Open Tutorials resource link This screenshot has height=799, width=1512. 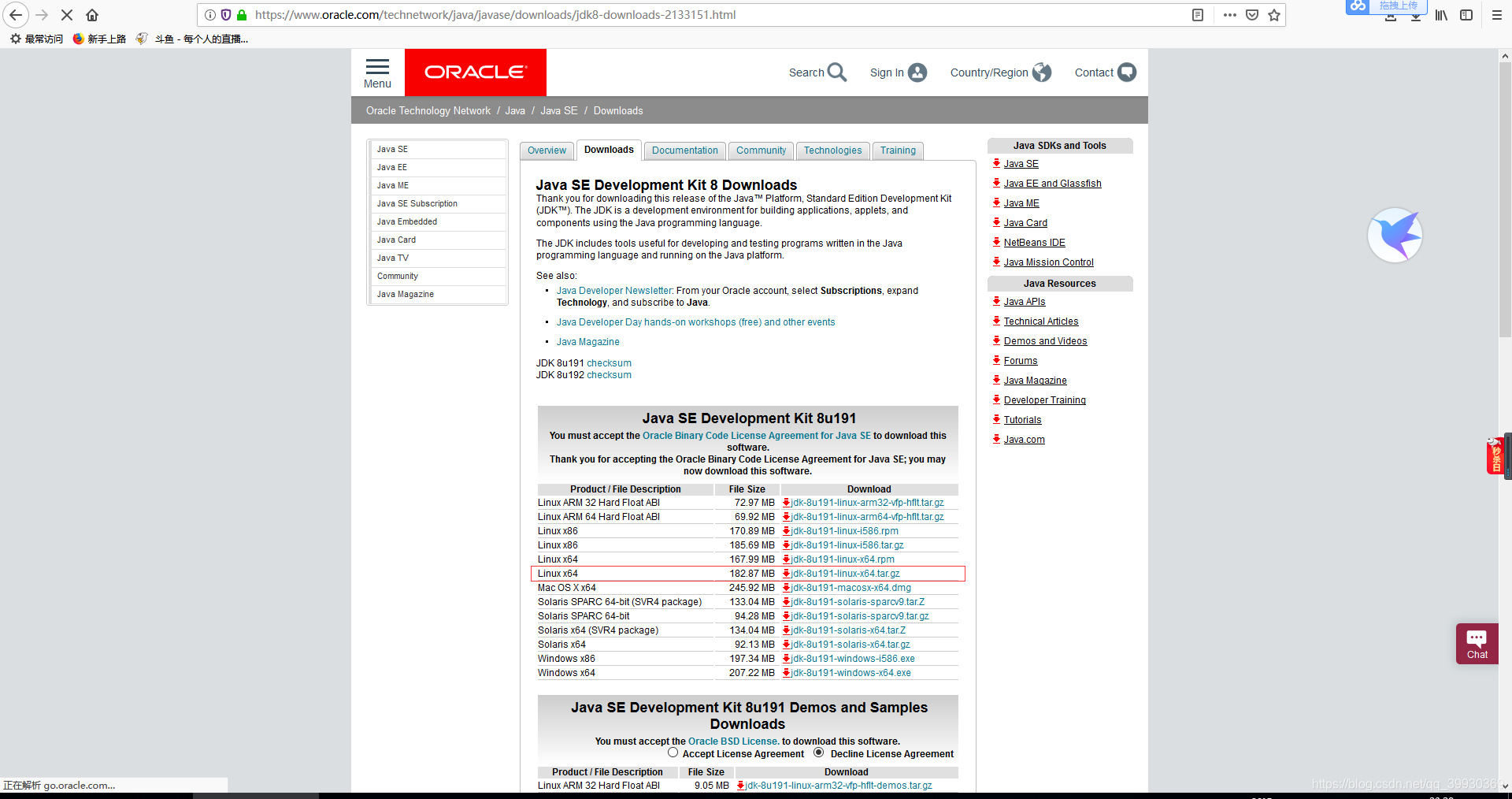(x=1022, y=420)
